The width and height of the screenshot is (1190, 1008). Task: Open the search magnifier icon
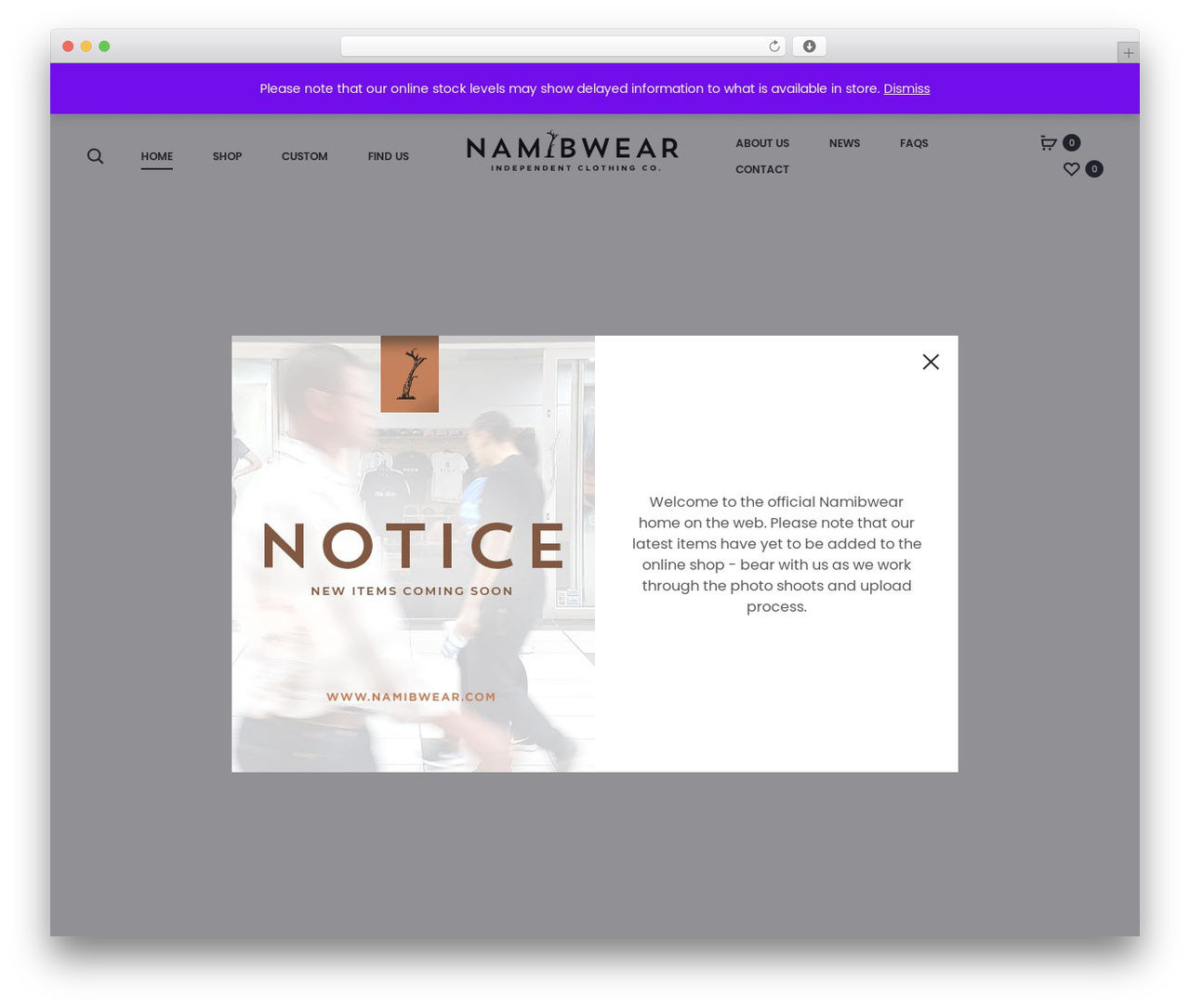click(95, 156)
